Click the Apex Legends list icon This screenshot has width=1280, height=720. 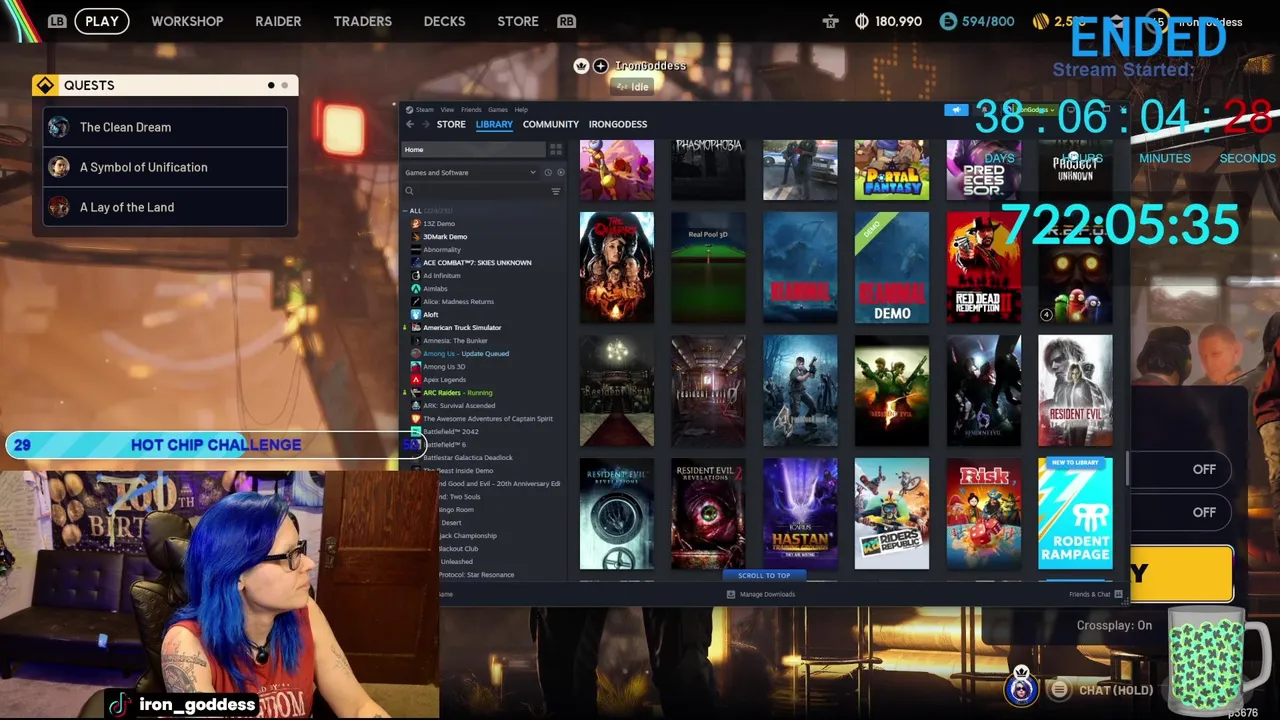pos(416,379)
